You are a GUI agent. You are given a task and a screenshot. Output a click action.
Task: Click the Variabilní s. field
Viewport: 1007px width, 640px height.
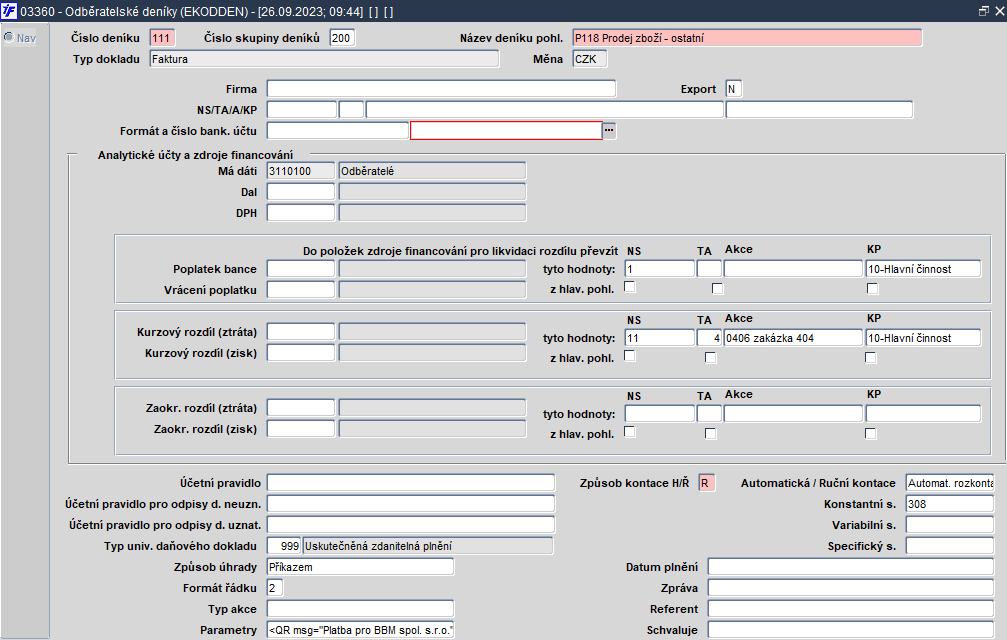pos(950,524)
